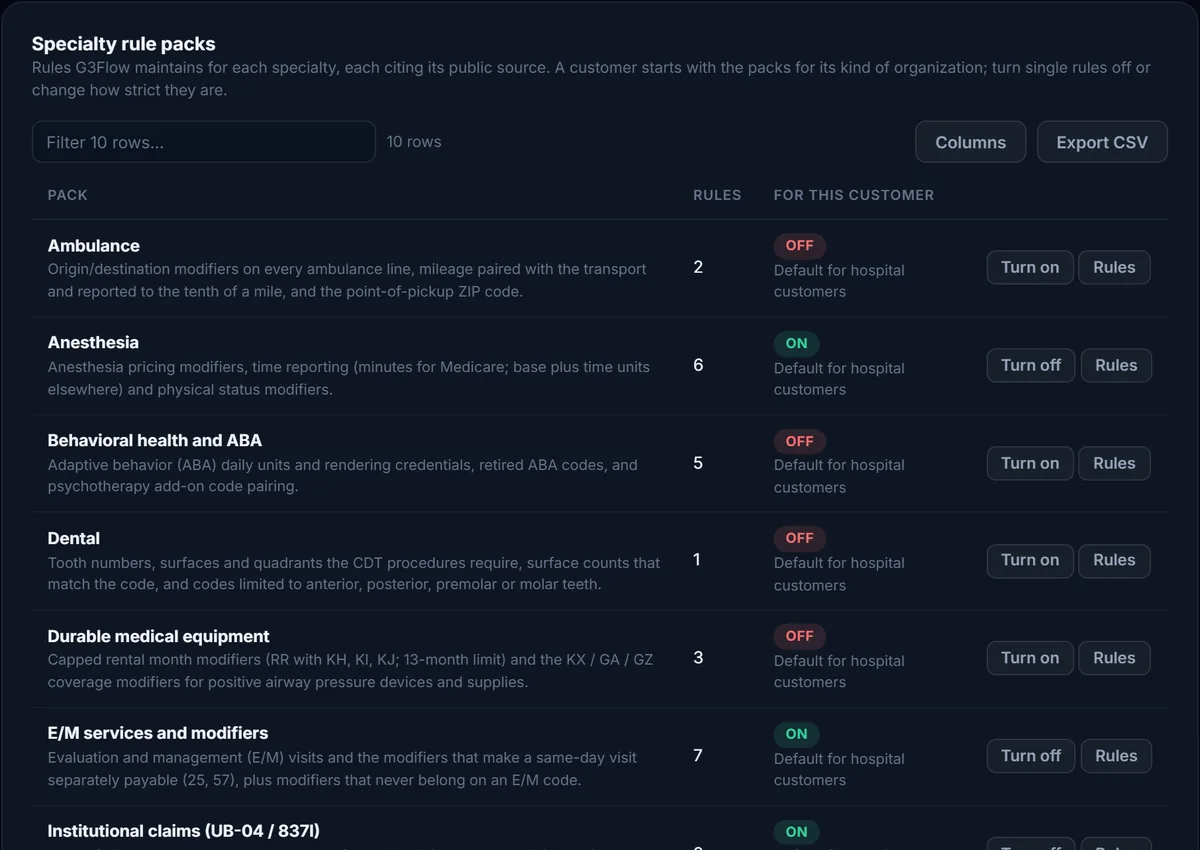Open Rules for the Anesthesia pack

(x=1116, y=365)
